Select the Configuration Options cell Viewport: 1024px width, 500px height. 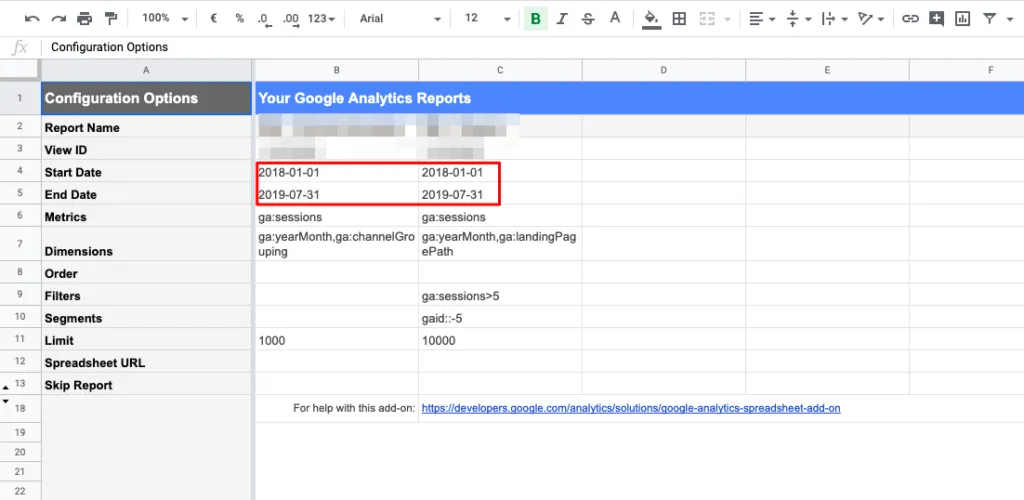point(146,99)
